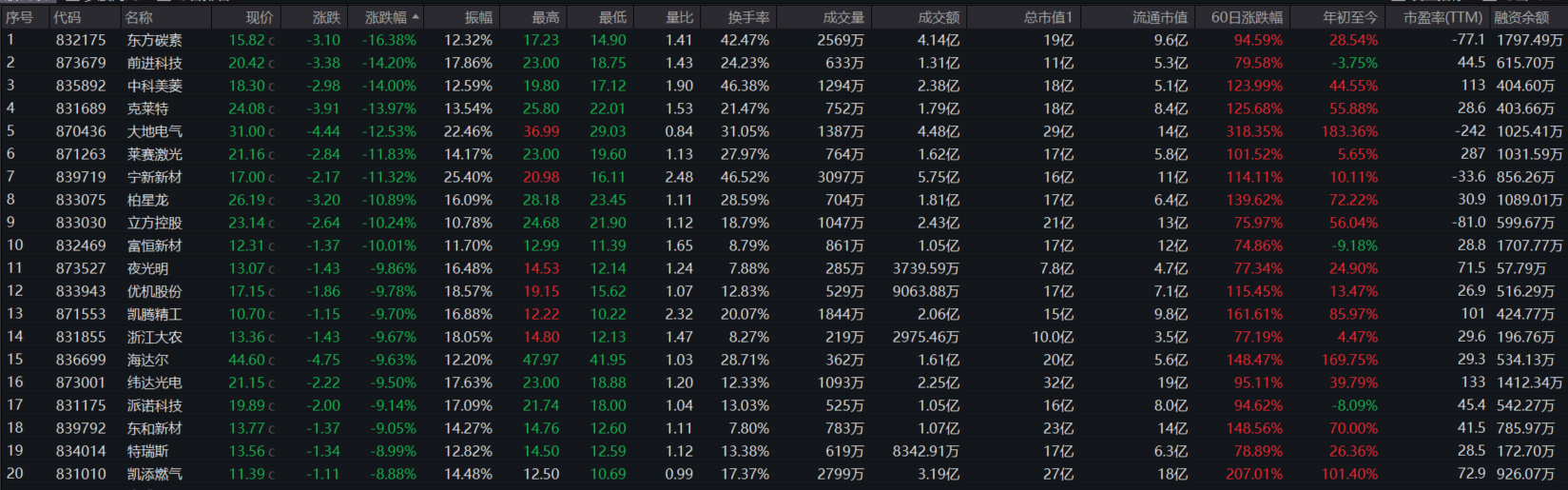
Task: Select stock 富恒新材 in the list
Action: pos(155,245)
